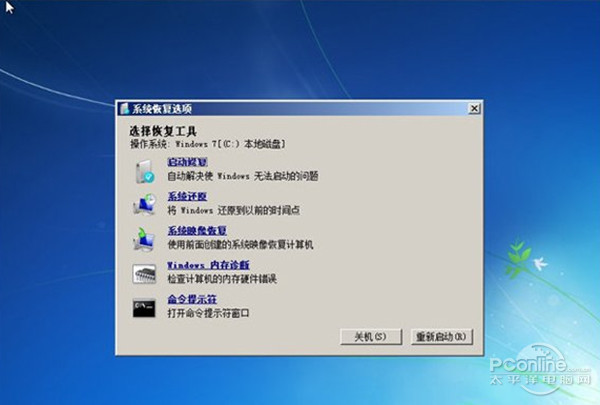Click the Startup Repair (启动修复) icon
Image resolution: width=600 pixels, height=405 pixels.
[x=144, y=171]
